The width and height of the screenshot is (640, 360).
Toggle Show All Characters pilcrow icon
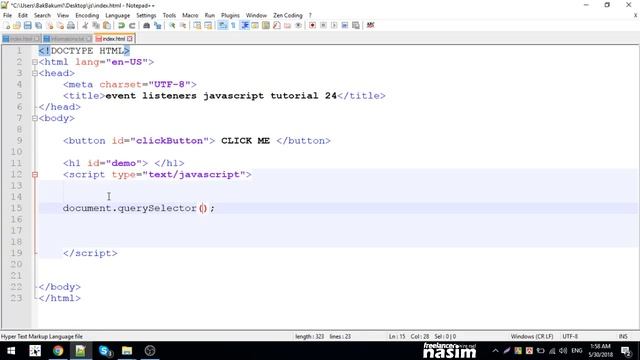pyautogui.click(x=233, y=25)
